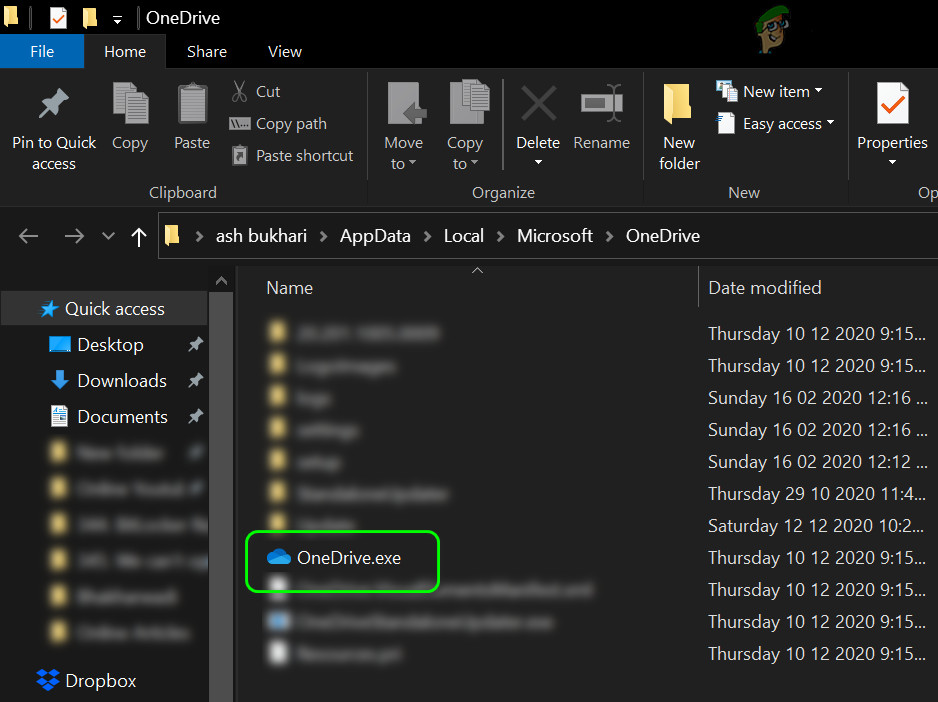Click the Forward navigation arrow
The height and width of the screenshot is (702, 938).
74,236
